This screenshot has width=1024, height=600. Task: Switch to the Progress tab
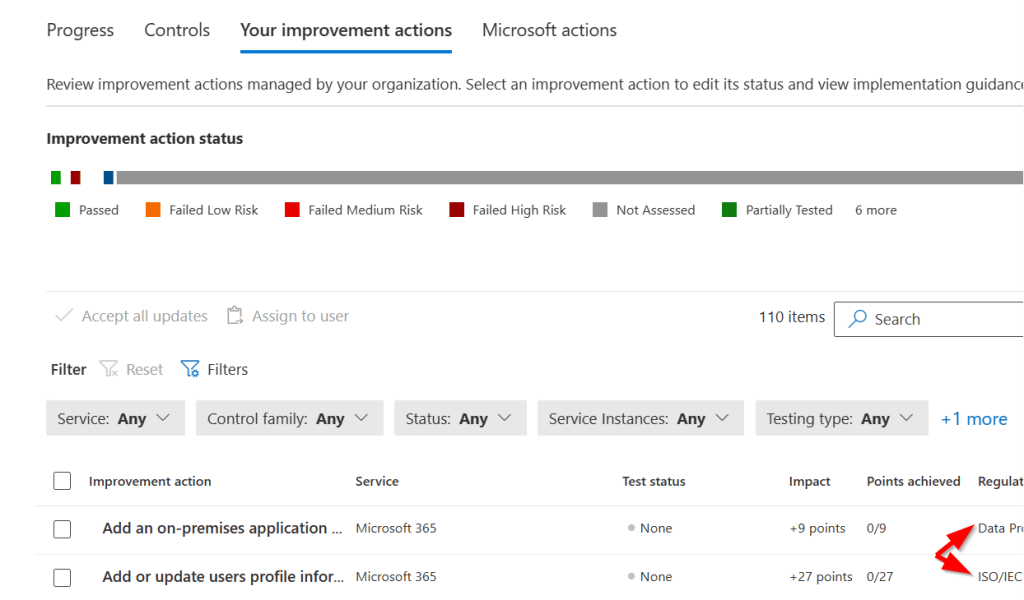80,30
